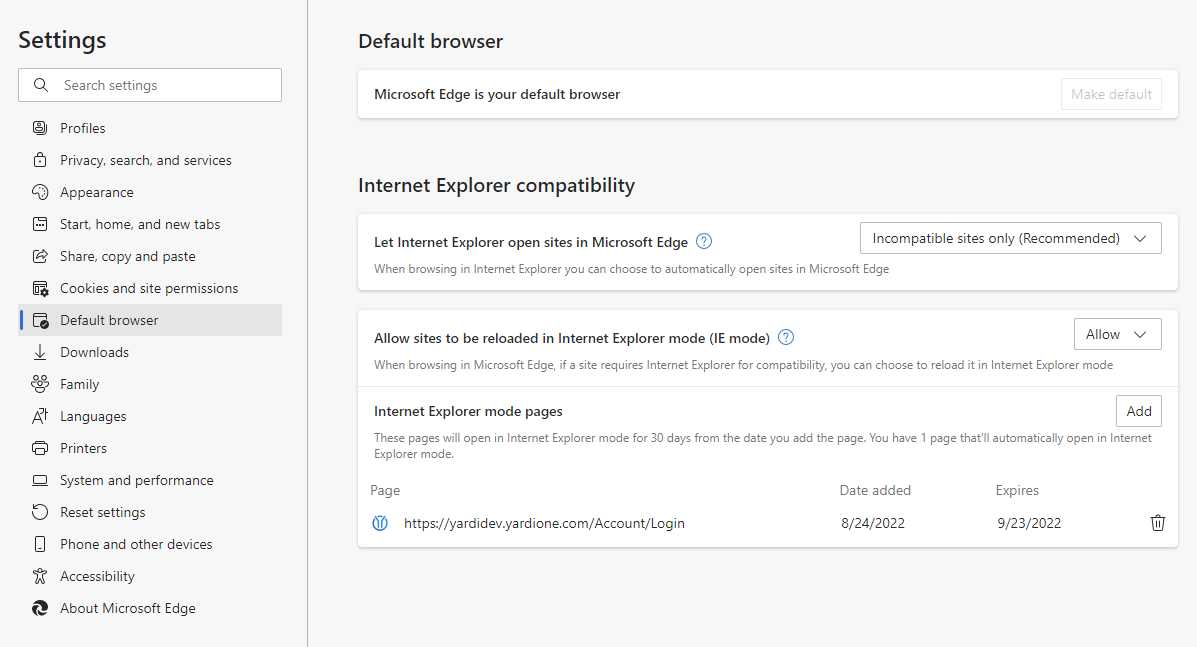Select Share, copy and paste
The width and height of the screenshot is (1197, 647).
tap(150, 256)
